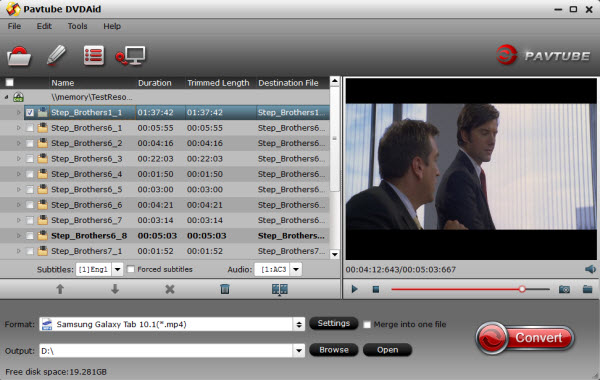Click the red task list icon
Viewport: 600px width, 380px height.
click(94, 55)
